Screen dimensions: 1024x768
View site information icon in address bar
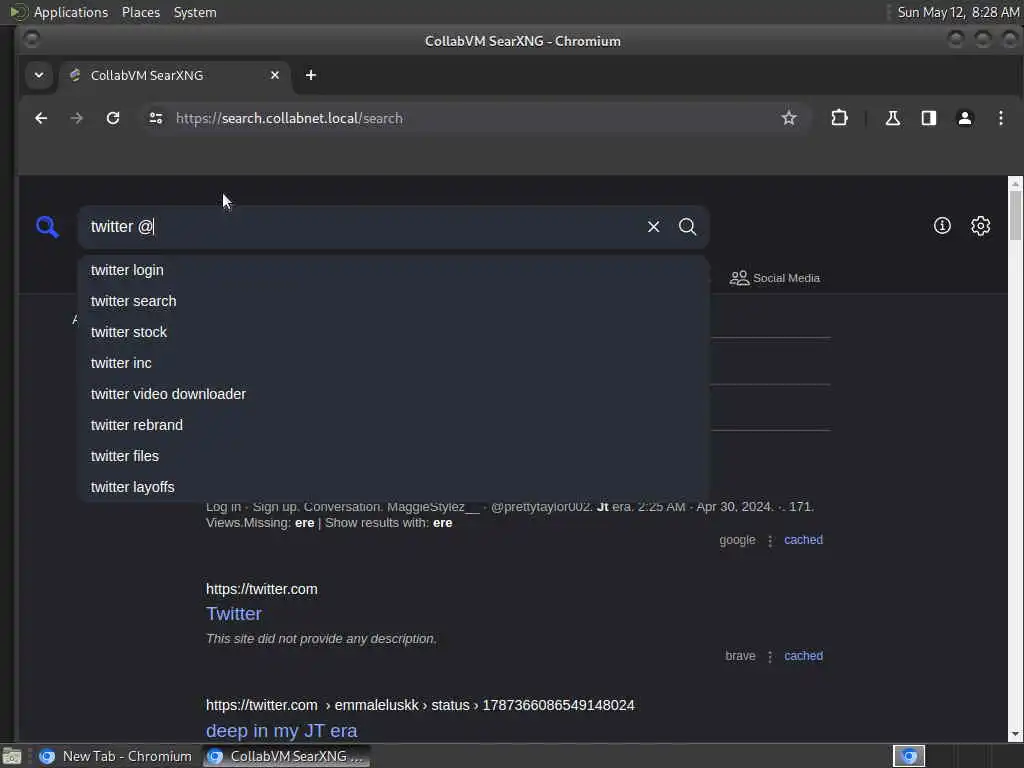(155, 118)
